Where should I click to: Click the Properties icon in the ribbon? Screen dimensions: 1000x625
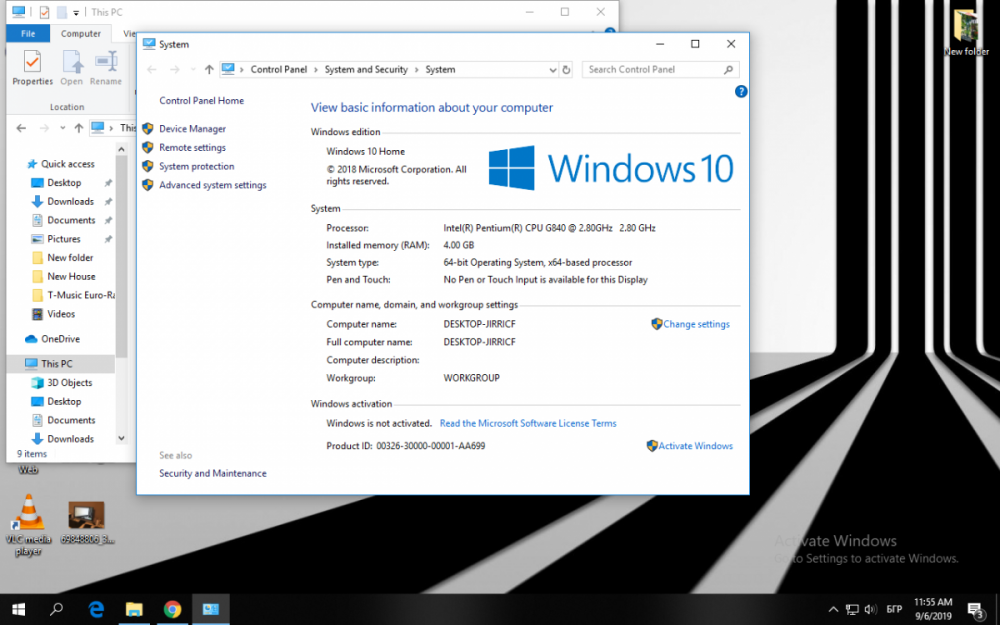[32, 67]
